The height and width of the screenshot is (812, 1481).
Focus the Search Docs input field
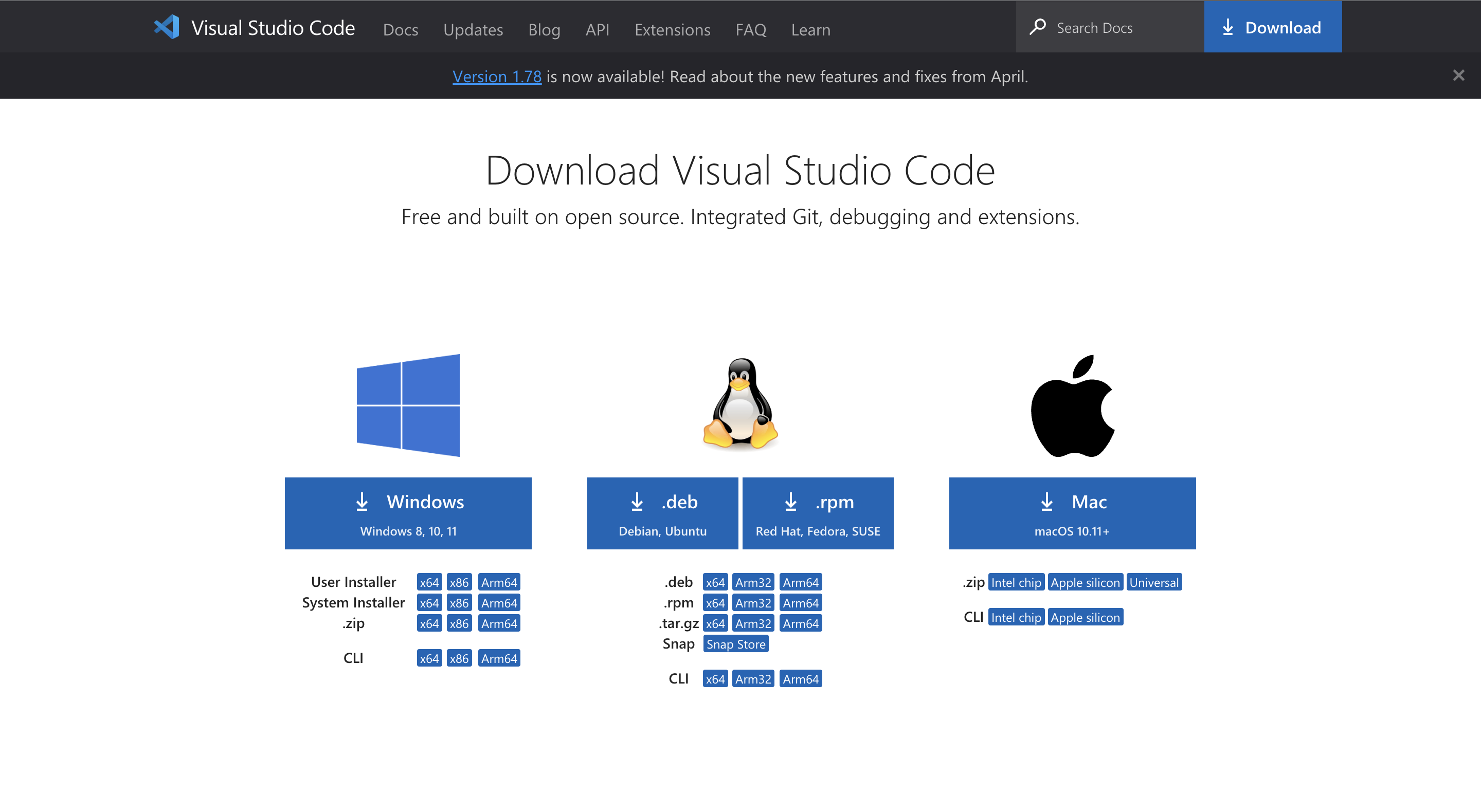[x=1110, y=27]
